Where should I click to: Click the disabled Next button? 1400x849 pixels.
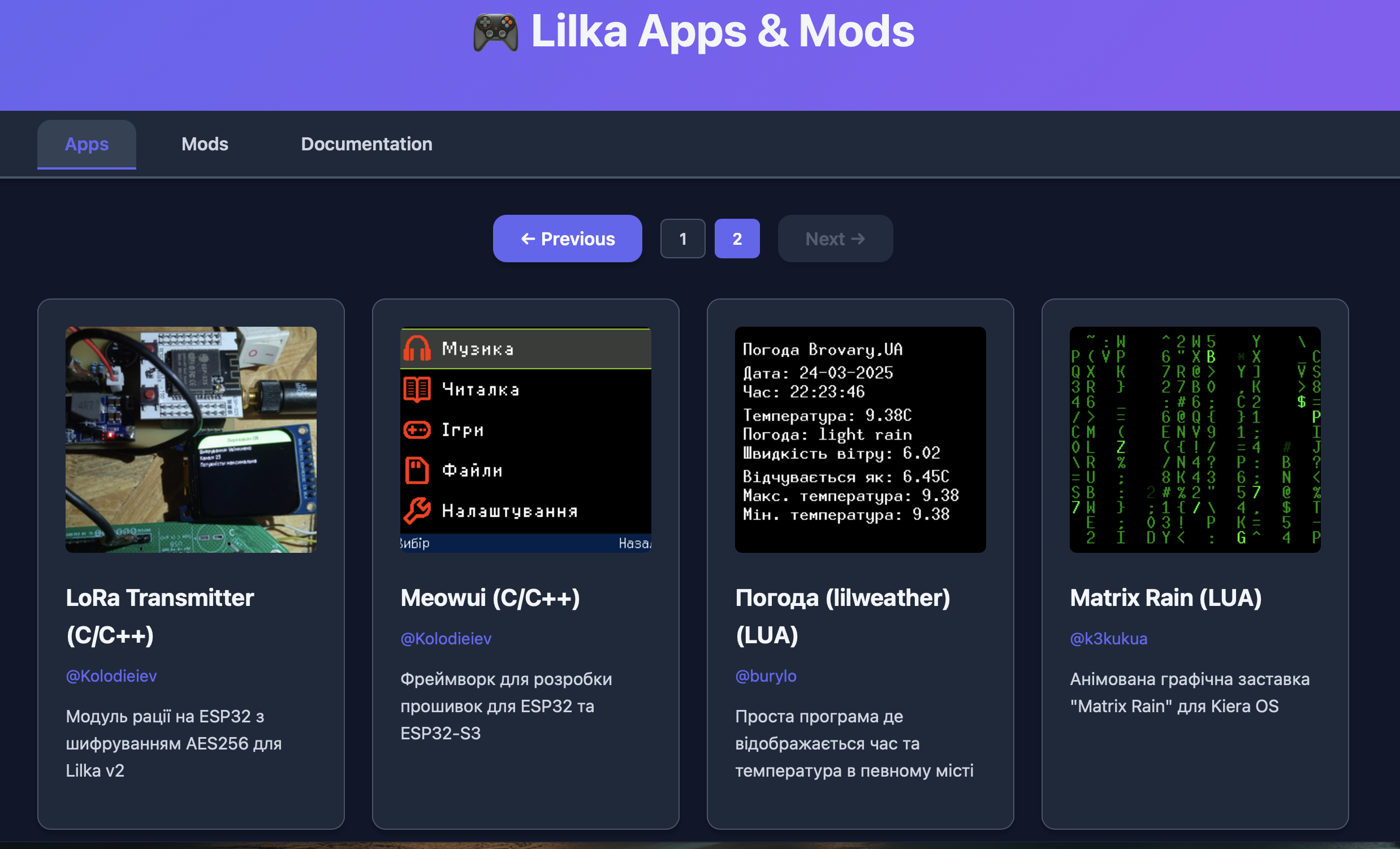point(835,239)
